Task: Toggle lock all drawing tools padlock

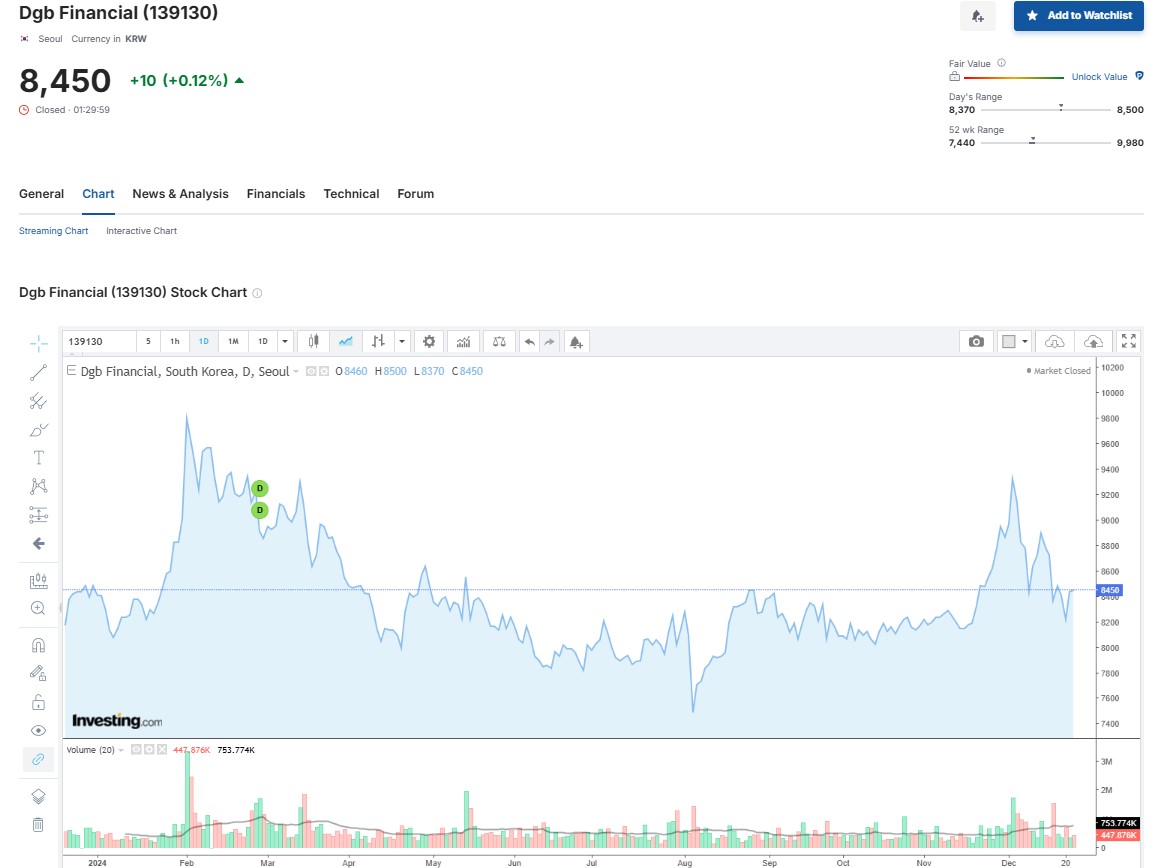Action: [x=39, y=702]
